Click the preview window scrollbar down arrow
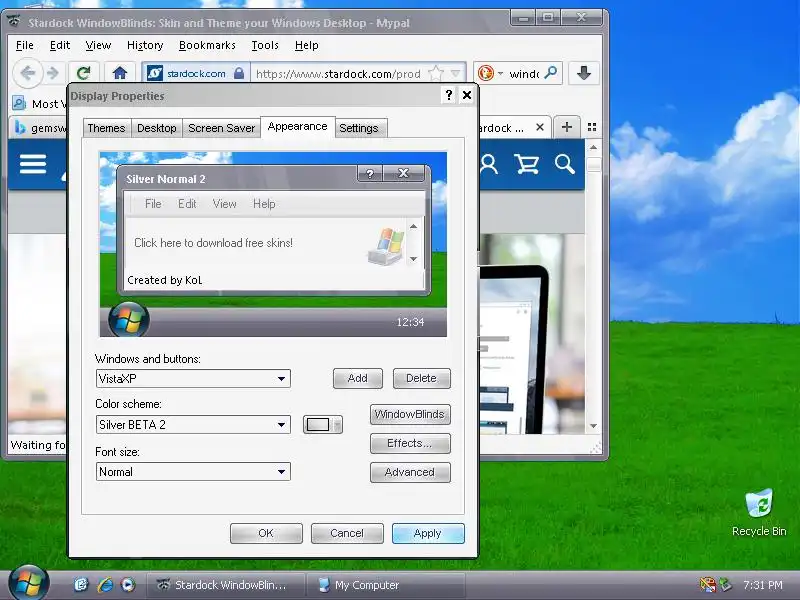The width and height of the screenshot is (800, 600). 413,259
